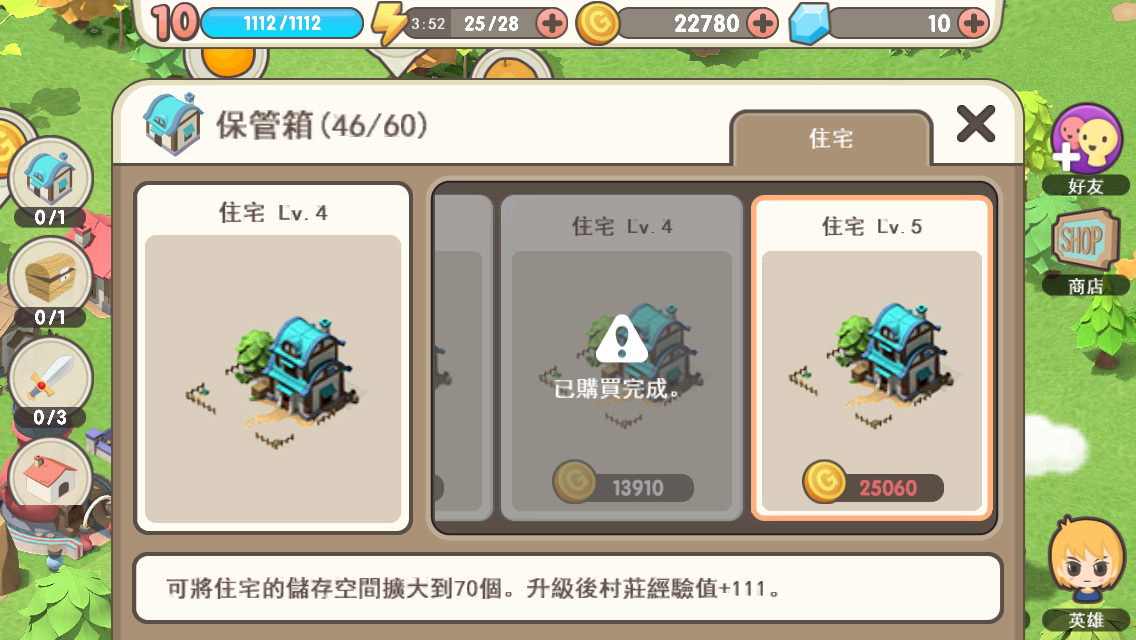The width and height of the screenshot is (1136, 640).
Task: Tap the blue house quest icon 0/1
Action: tap(50, 182)
